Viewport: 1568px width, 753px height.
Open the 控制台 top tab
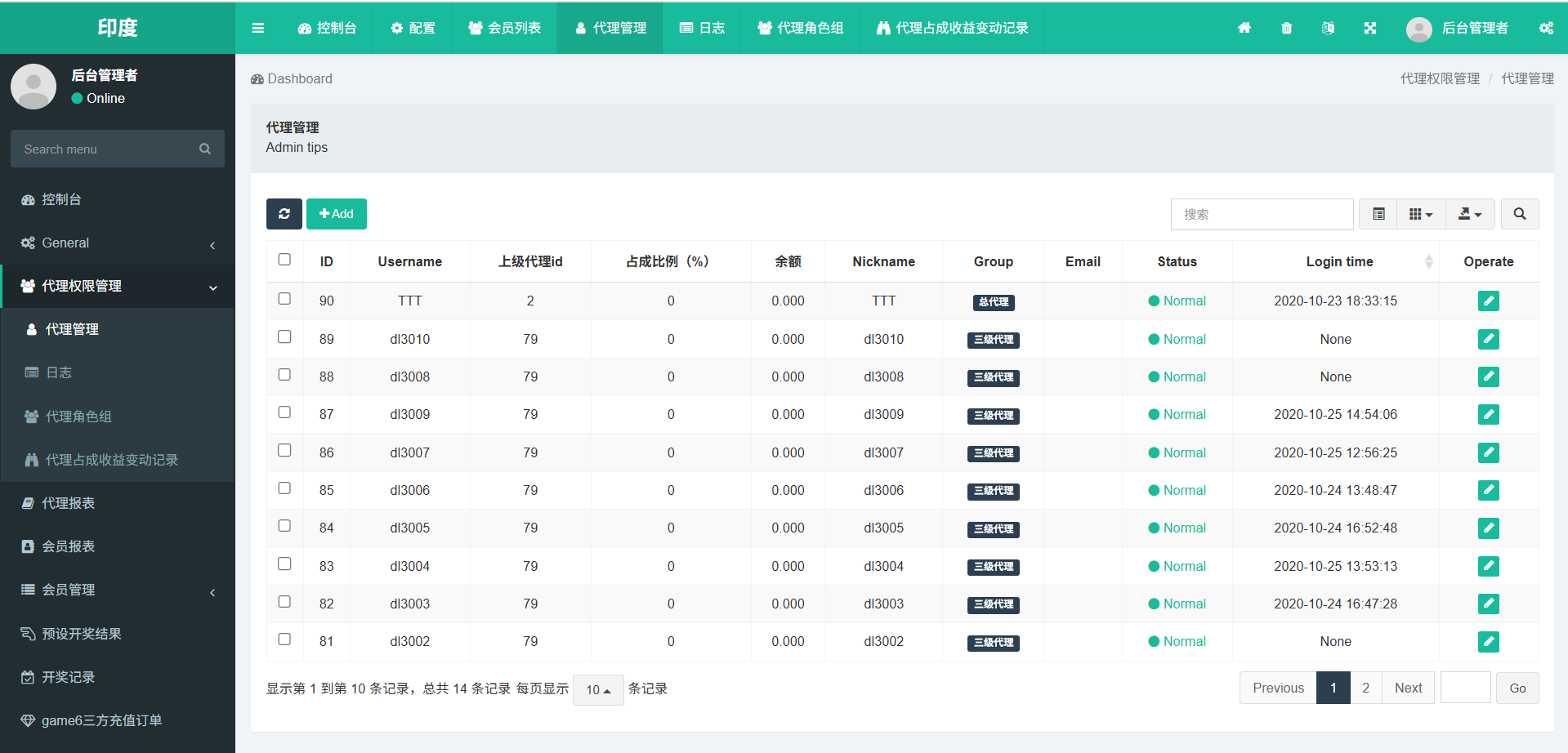pyautogui.click(x=327, y=28)
